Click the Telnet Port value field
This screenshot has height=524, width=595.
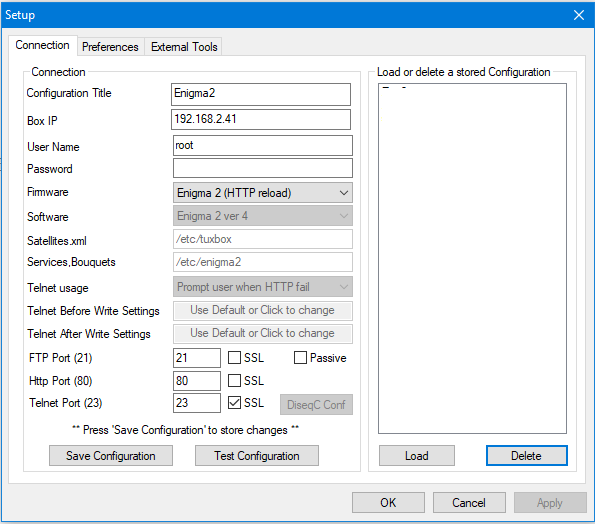(x=197, y=403)
